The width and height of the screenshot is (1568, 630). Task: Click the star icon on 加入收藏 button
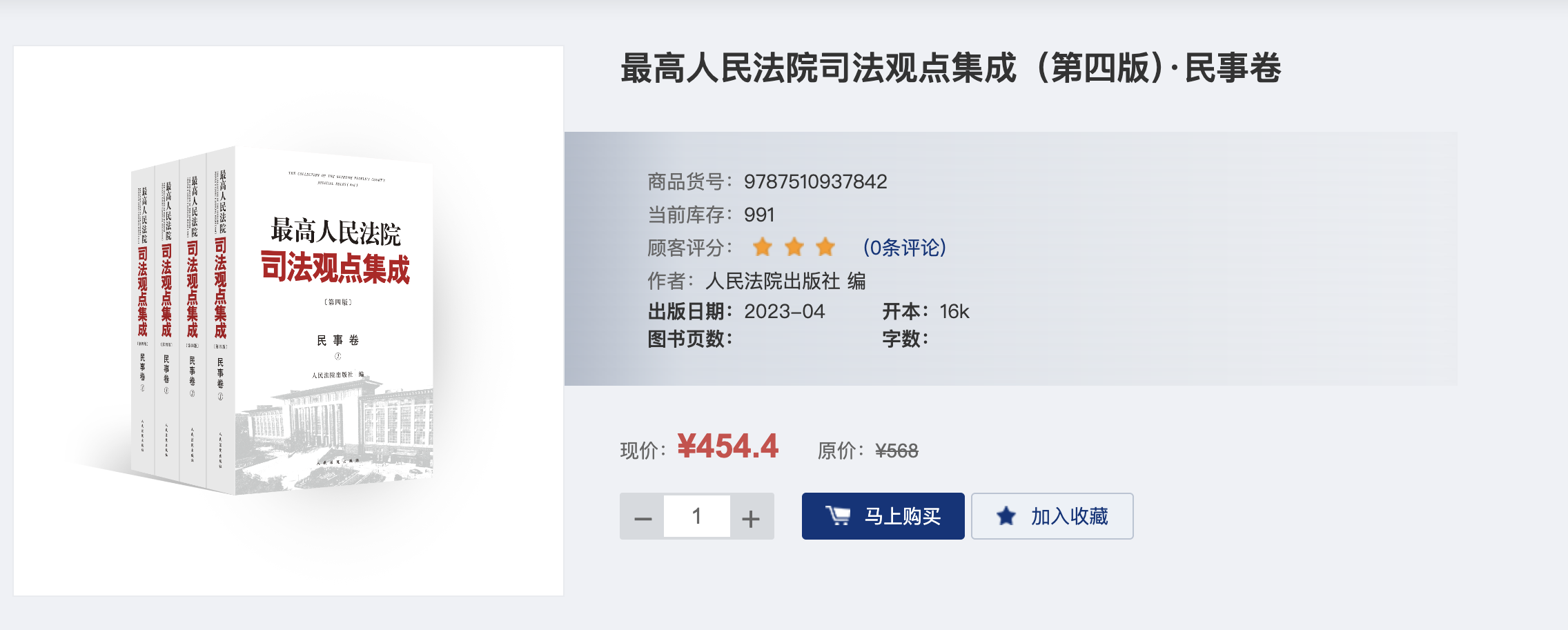click(1006, 515)
